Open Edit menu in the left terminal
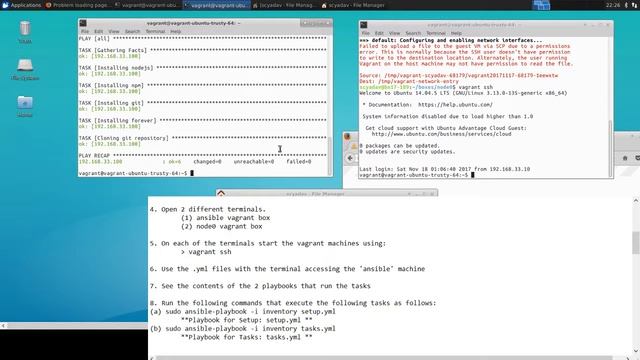Viewport: 640px width, 360px height. (99, 31)
